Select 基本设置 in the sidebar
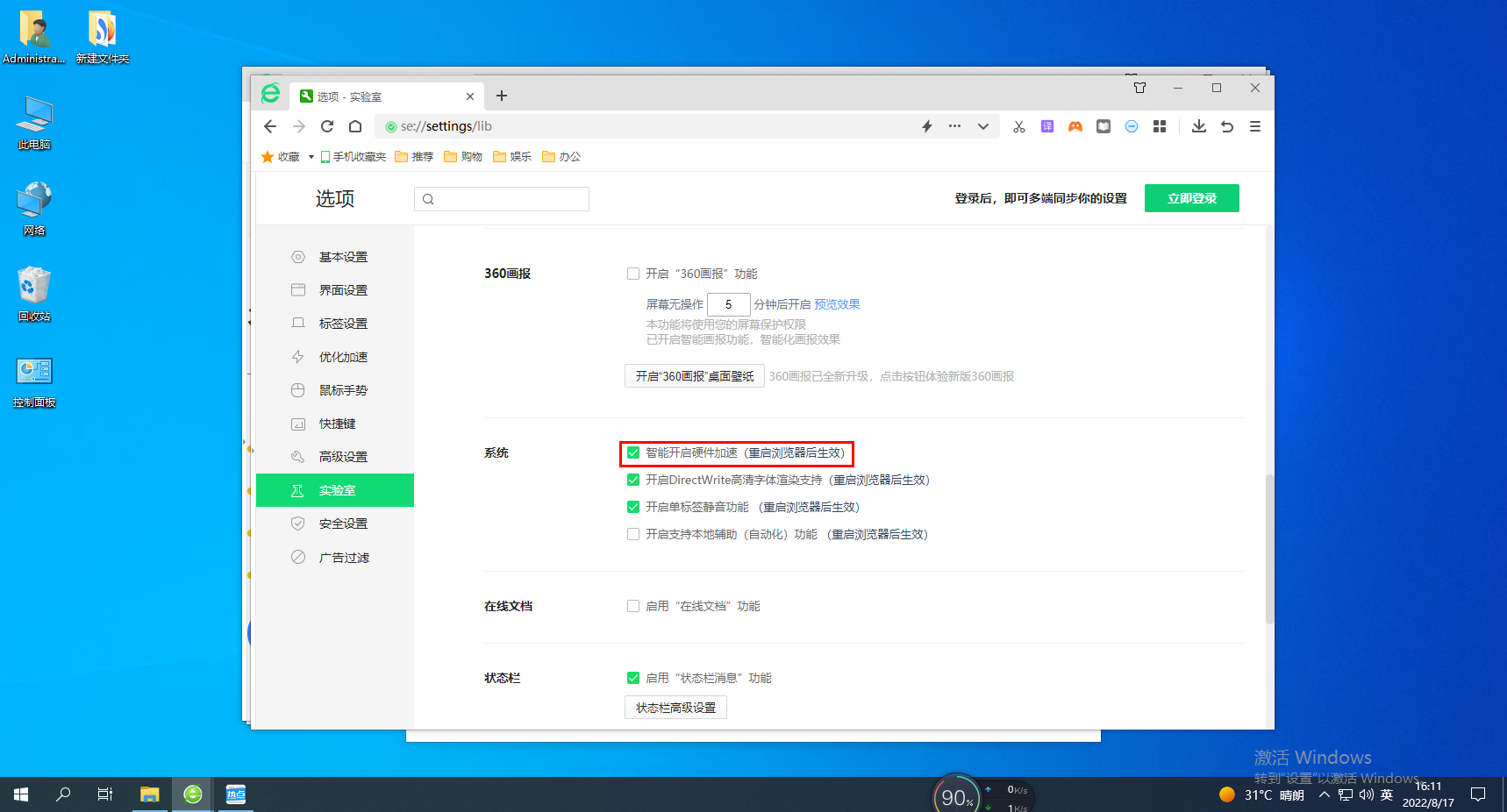The width and height of the screenshot is (1507, 812). pos(335,257)
